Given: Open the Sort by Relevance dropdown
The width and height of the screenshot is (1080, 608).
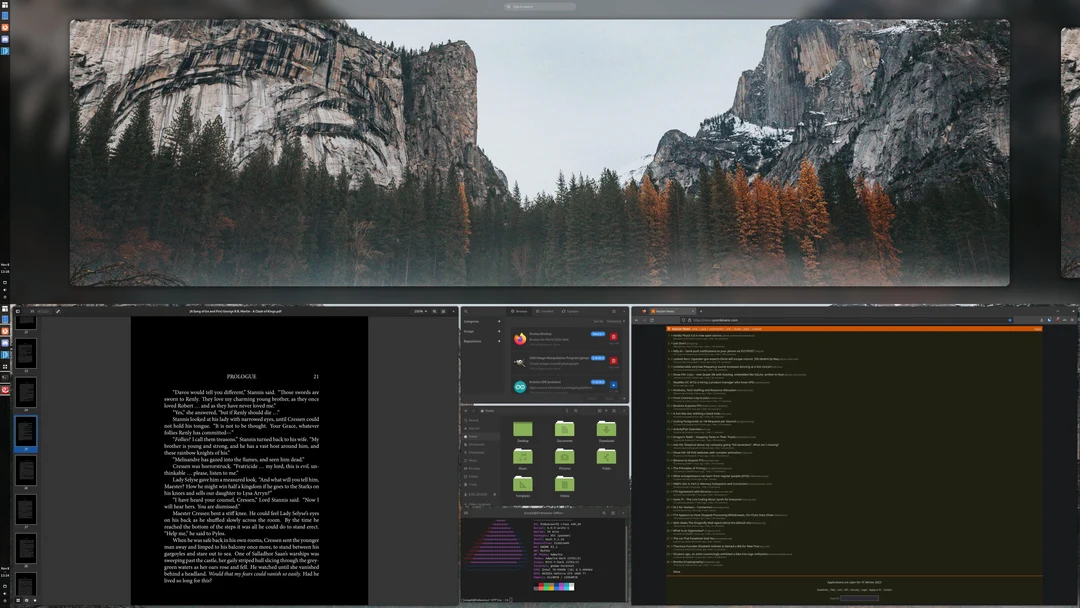Looking at the screenshot, I should click(x=616, y=321).
